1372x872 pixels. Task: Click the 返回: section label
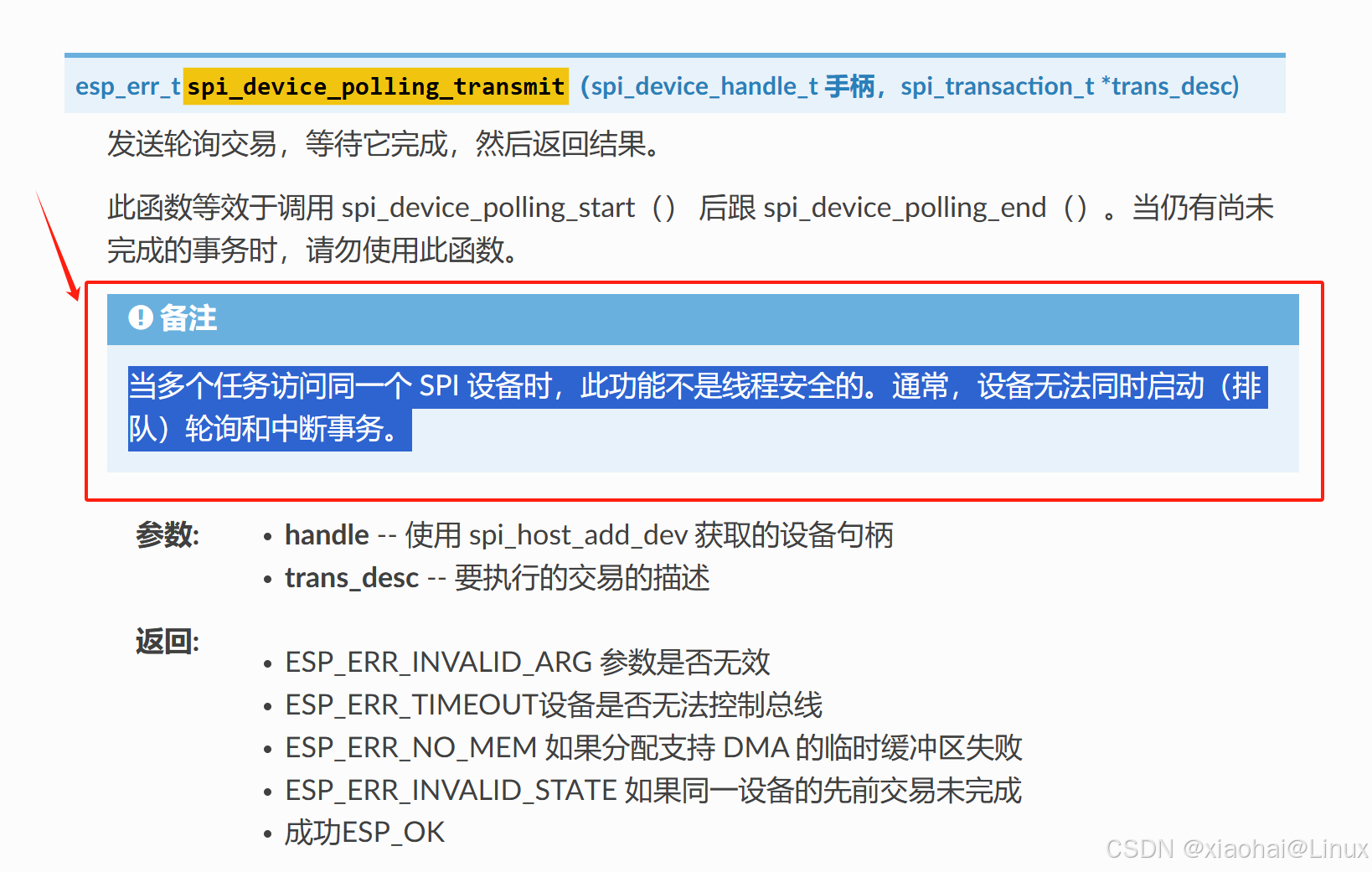coord(165,641)
